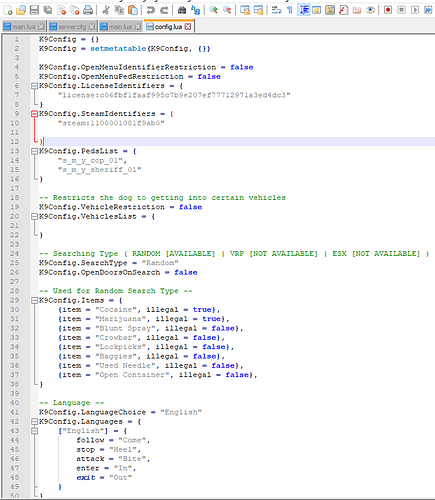
Task: Save the current file
Action: [34, 10]
